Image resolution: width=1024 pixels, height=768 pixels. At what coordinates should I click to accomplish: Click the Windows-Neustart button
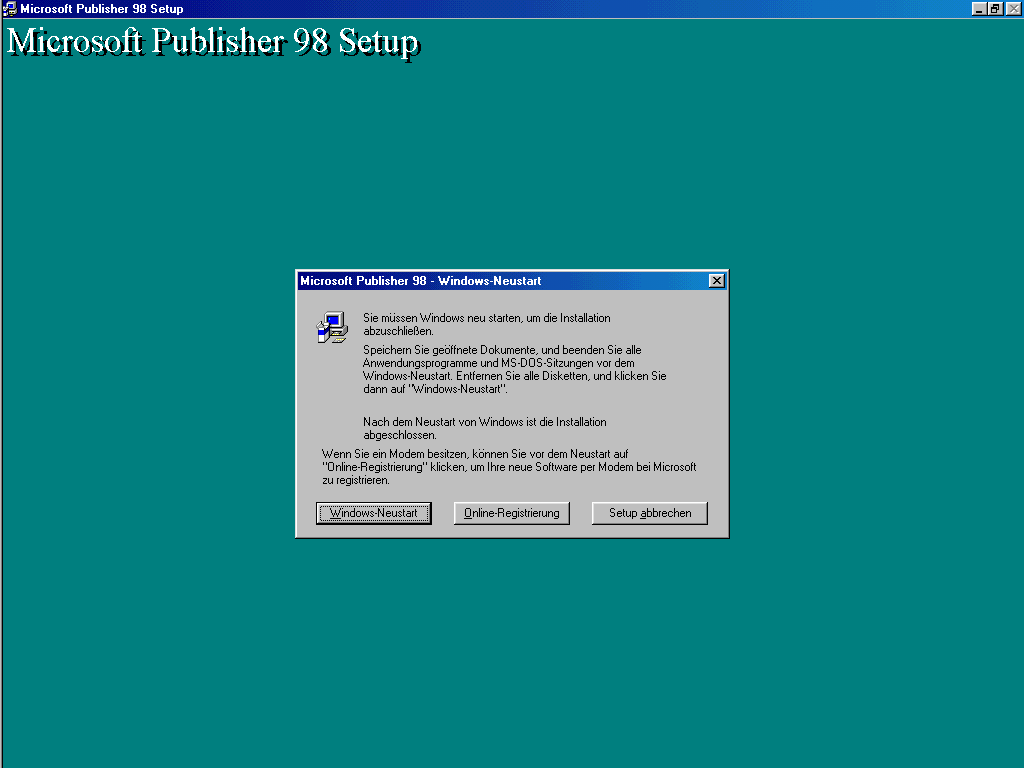pos(374,513)
